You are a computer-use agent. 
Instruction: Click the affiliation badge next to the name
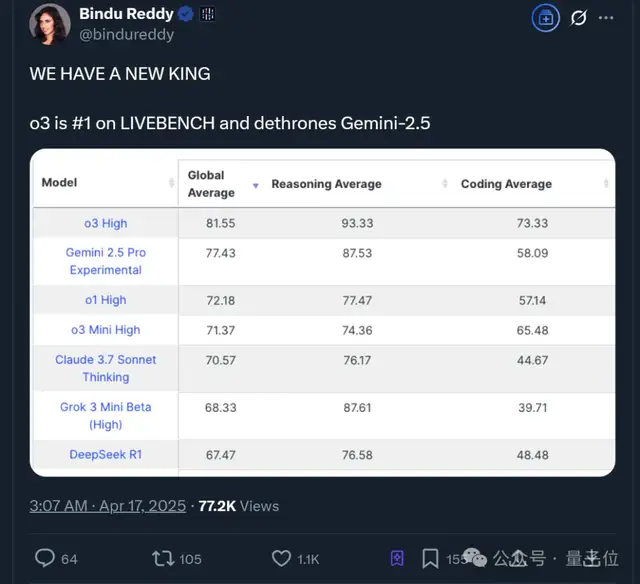point(208,14)
